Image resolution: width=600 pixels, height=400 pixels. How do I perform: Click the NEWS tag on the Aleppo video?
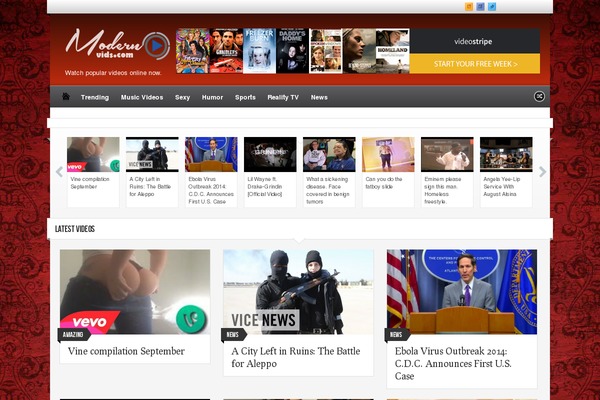(x=233, y=335)
